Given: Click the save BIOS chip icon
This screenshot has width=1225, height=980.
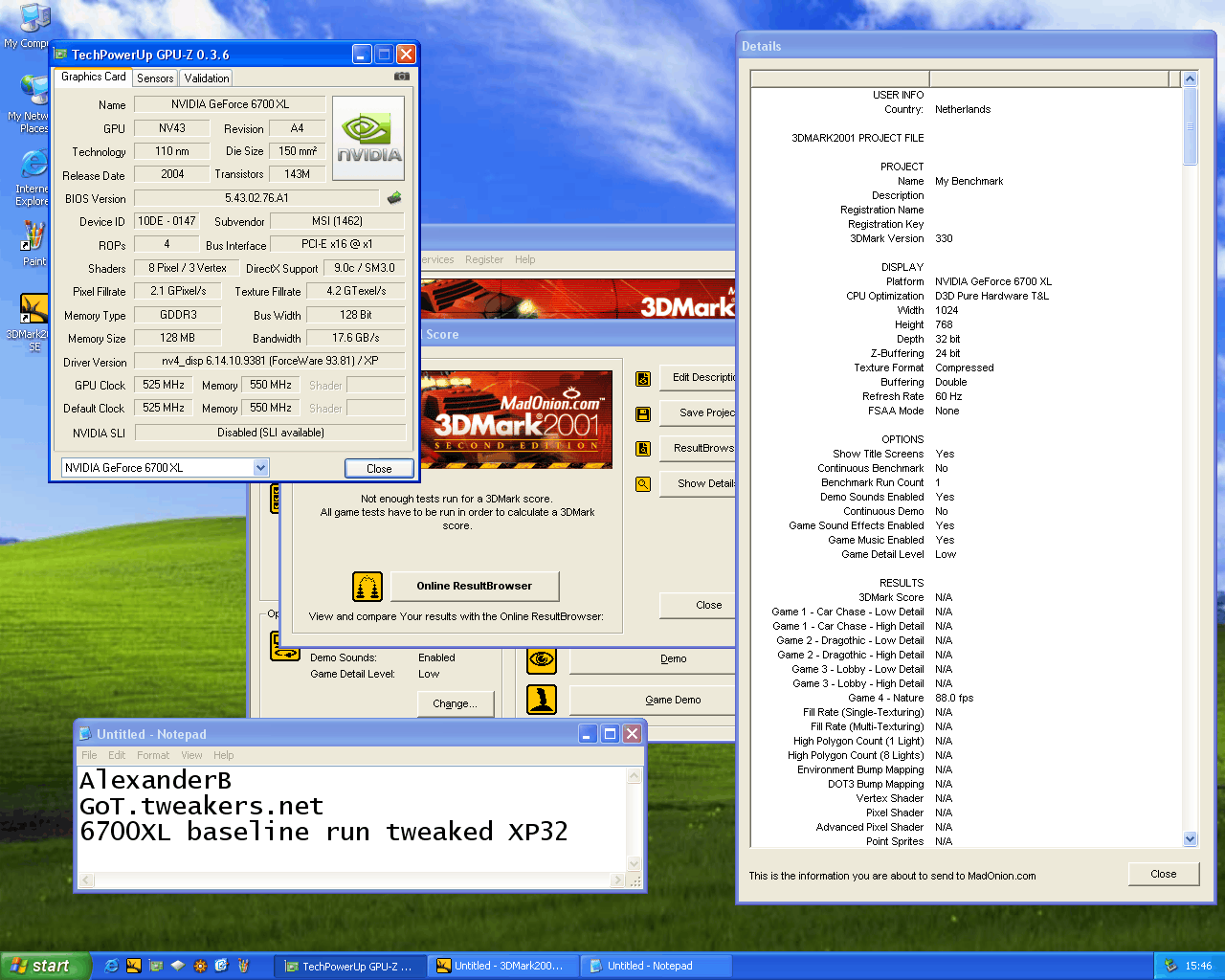Looking at the screenshot, I should [394, 198].
